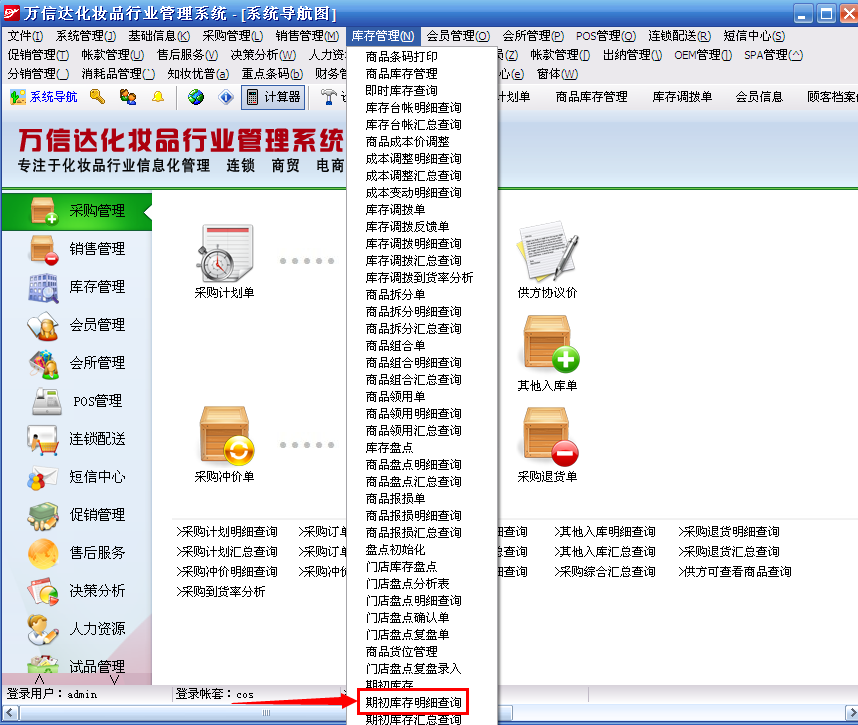Click the 会员信息 shortcut in toolbar

click(759, 97)
